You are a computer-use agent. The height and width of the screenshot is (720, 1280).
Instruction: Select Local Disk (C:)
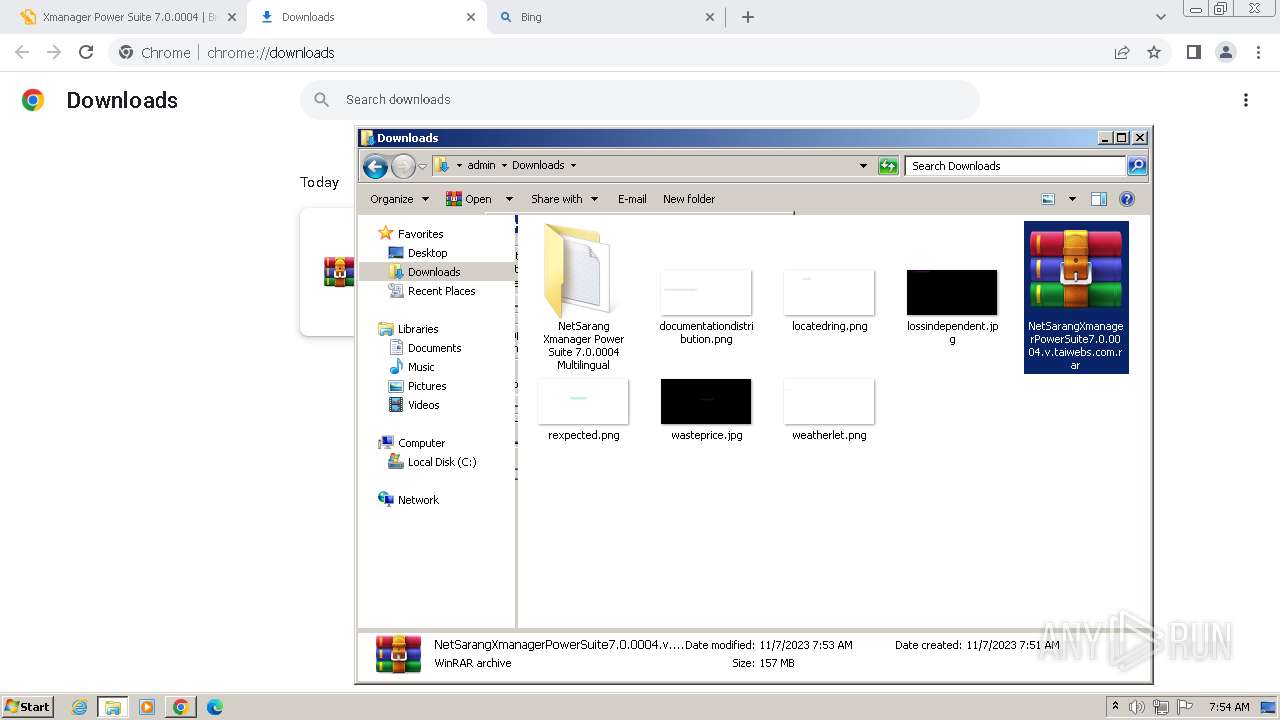coord(441,462)
